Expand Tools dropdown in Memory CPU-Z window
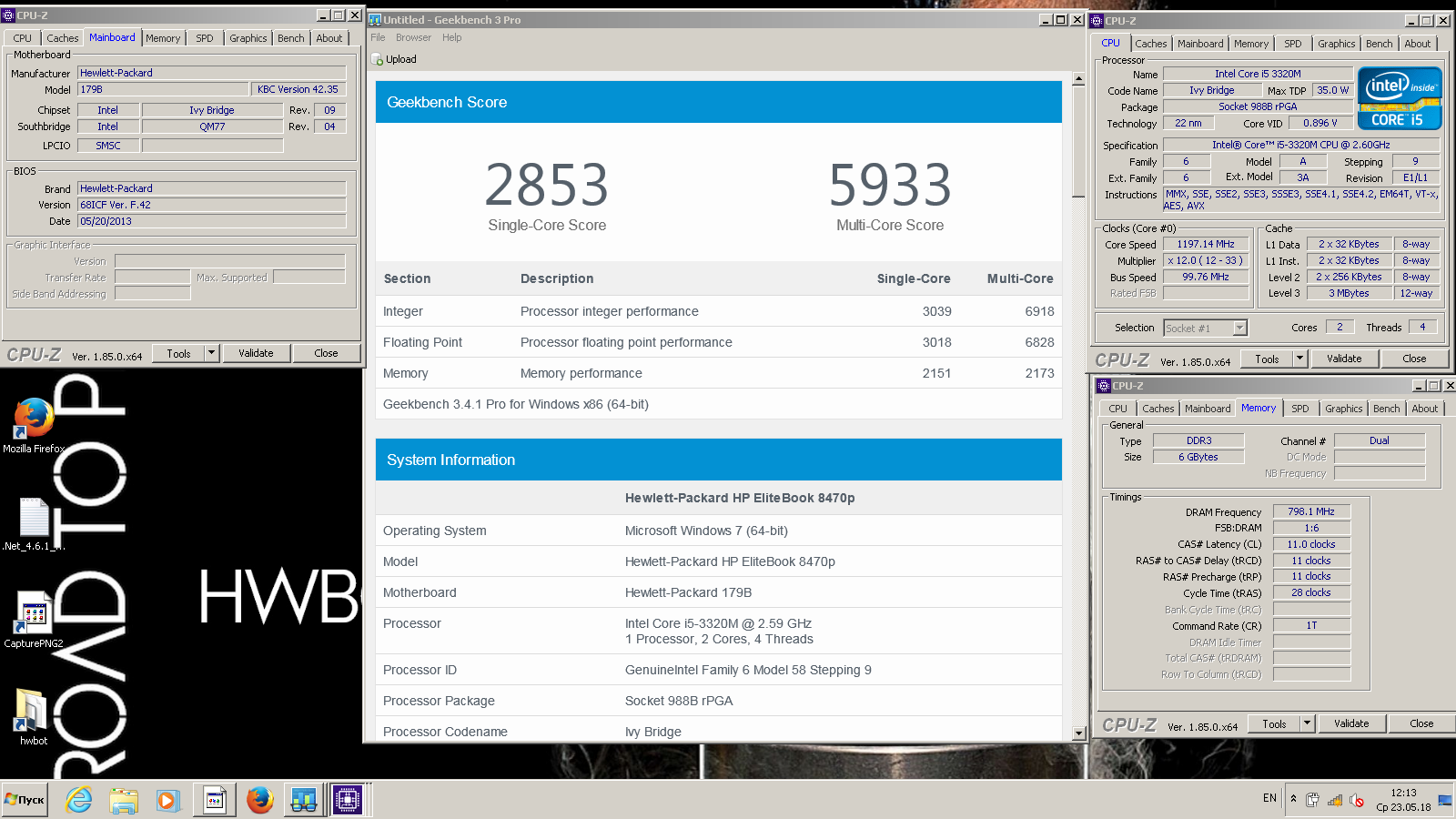1456x819 pixels. (x=1308, y=723)
